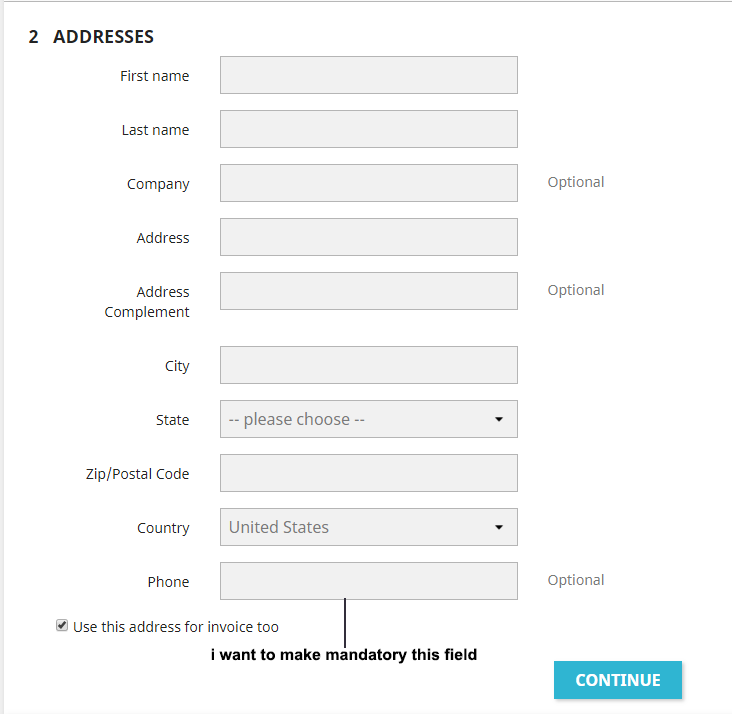This screenshot has height=714, width=732.
Task: Click the City input field
Action: click(x=368, y=365)
